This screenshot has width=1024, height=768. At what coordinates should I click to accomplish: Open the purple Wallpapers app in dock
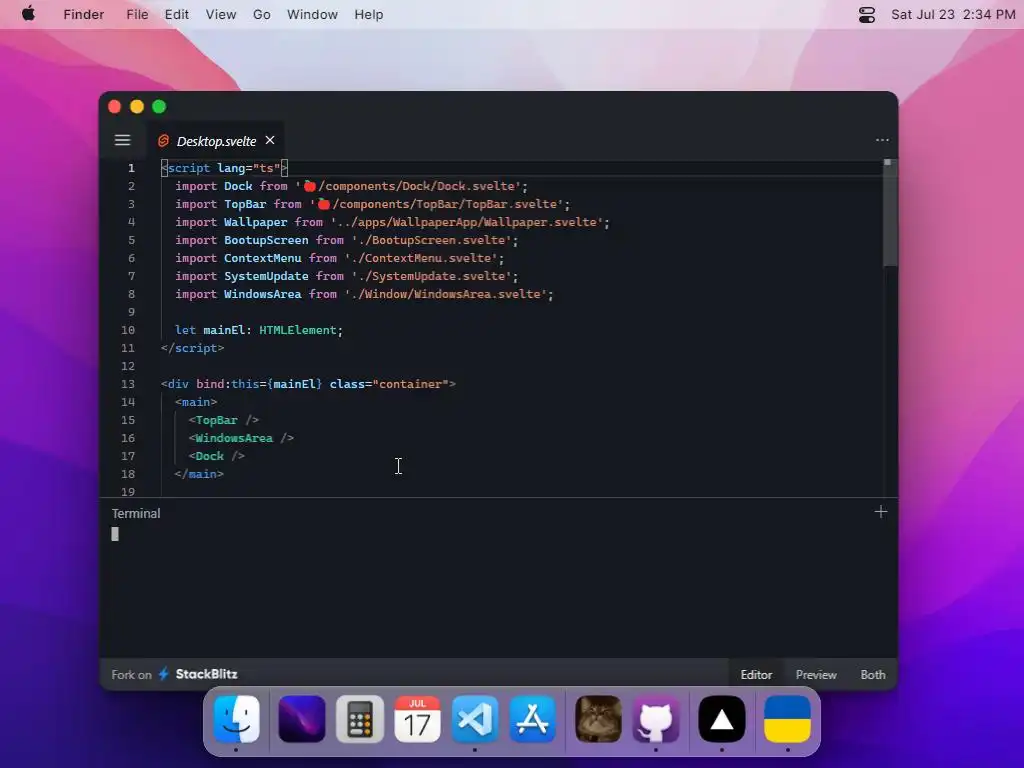pos(302,720)
